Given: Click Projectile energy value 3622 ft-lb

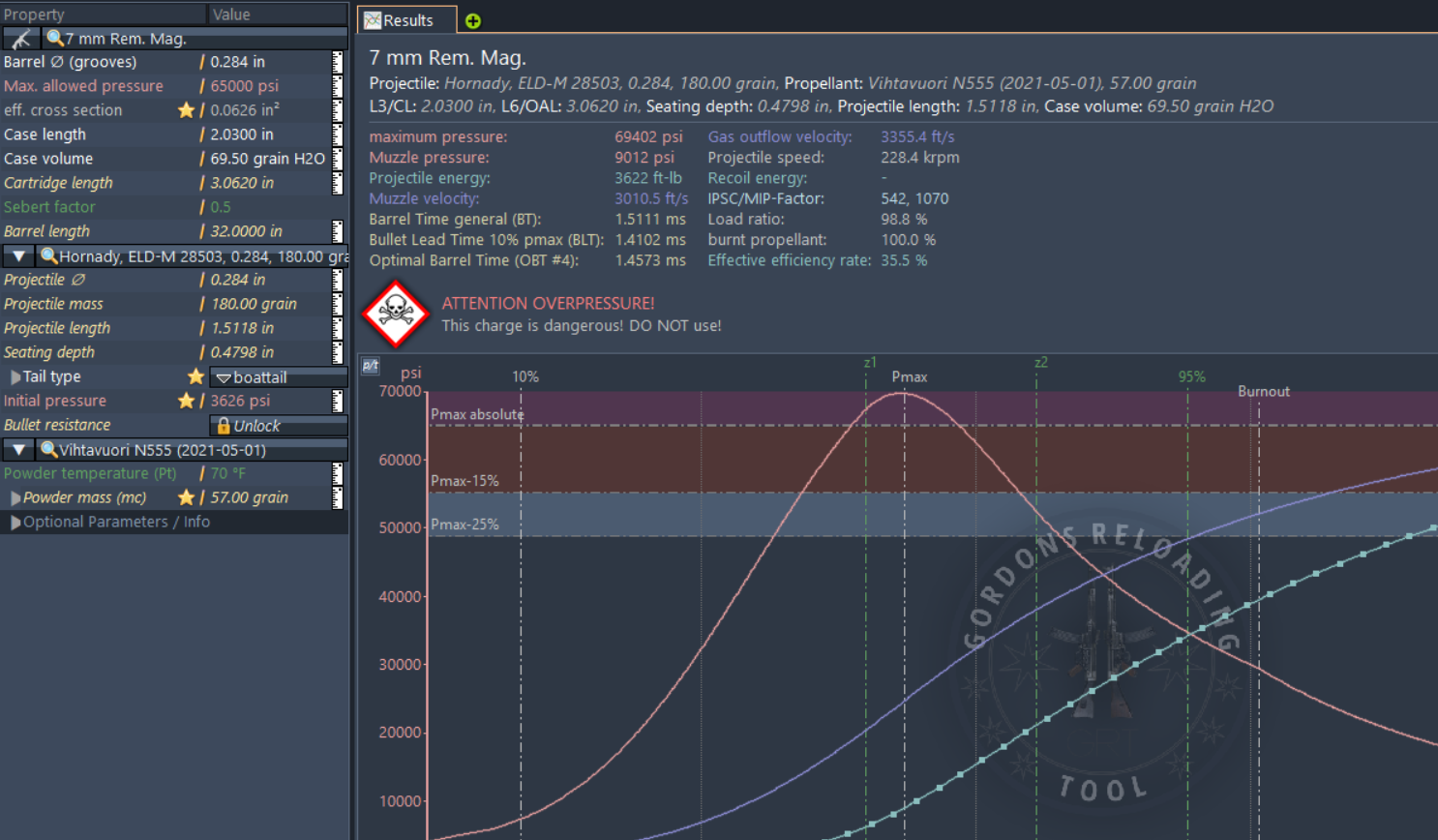Looking at the screenshot, I should pos(648,178).
